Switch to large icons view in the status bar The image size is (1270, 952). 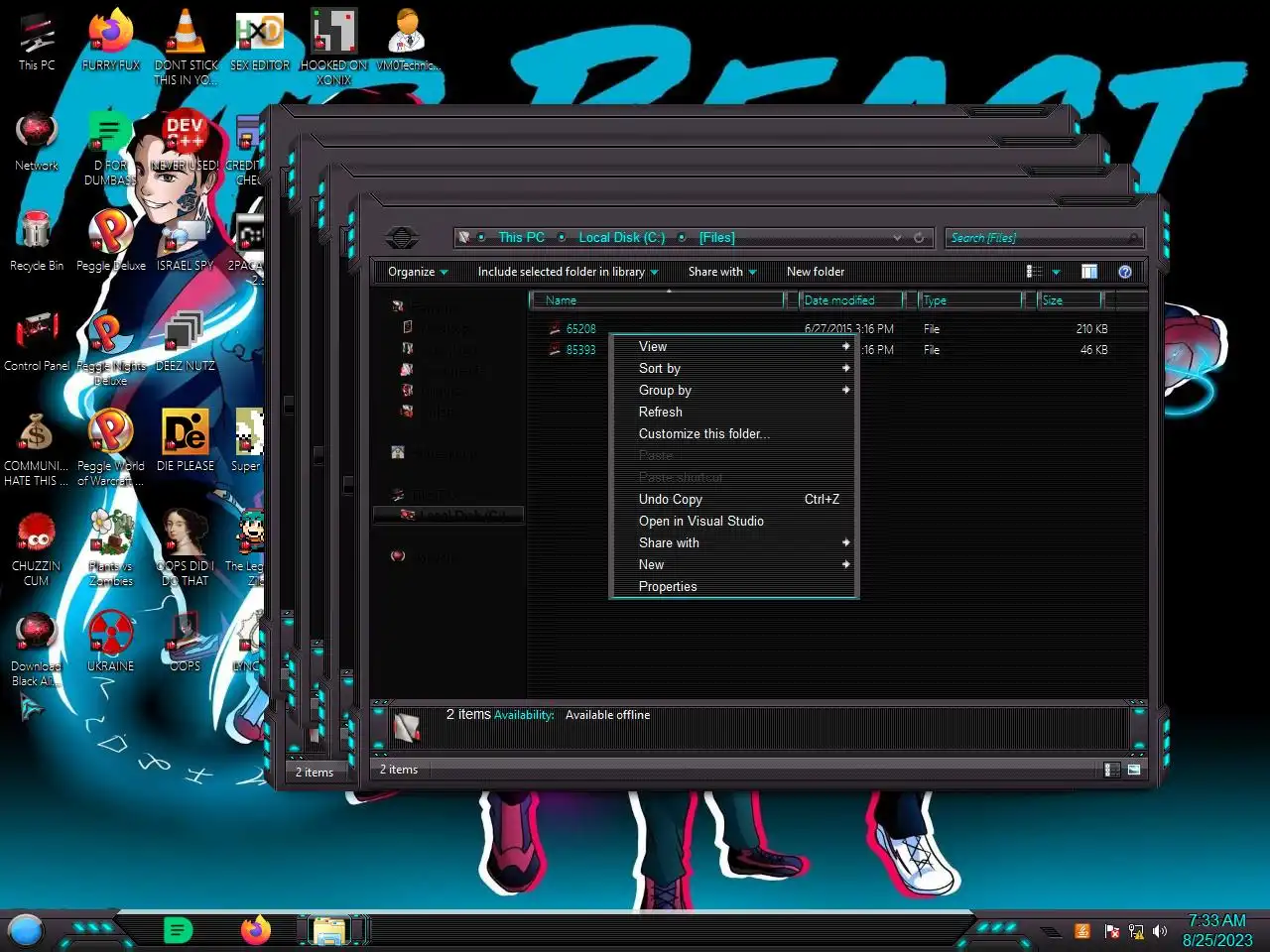(1134, 770)
